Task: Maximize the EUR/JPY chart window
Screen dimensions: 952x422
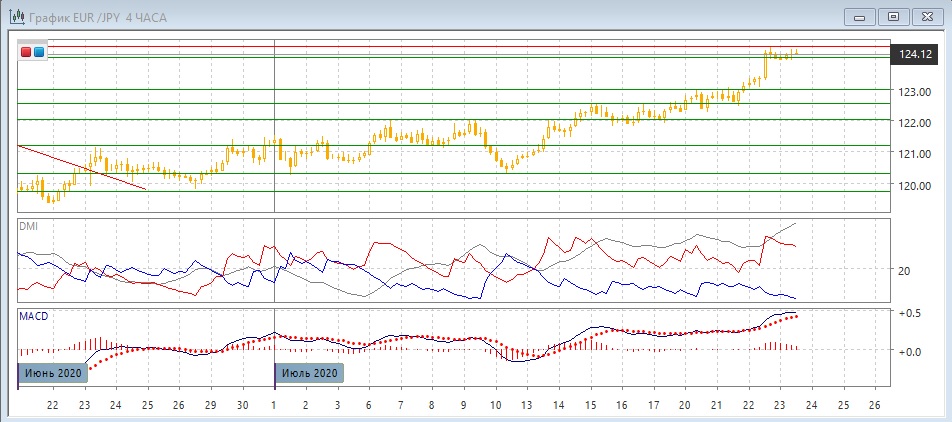Action: [895, 16]
